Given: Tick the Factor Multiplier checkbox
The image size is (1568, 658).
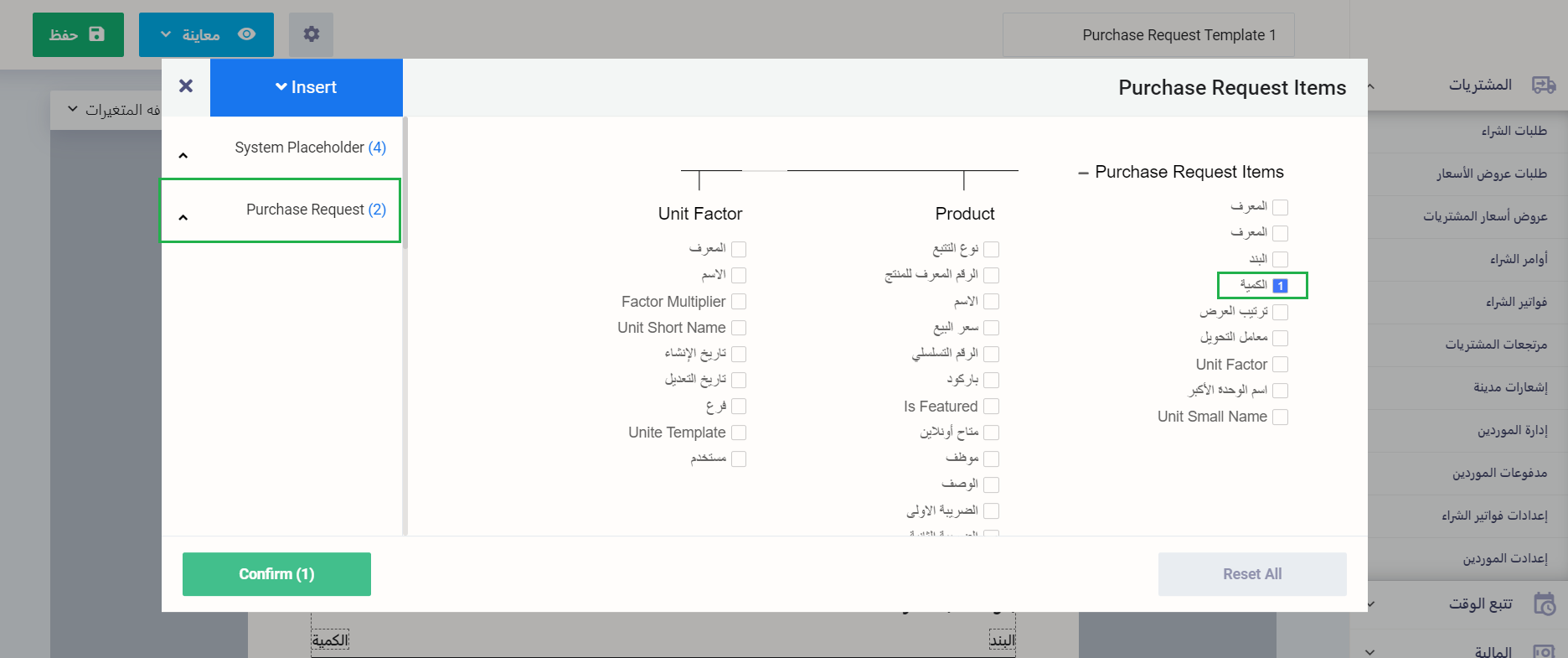Looking at the screenshot, I should pos(739,302).
